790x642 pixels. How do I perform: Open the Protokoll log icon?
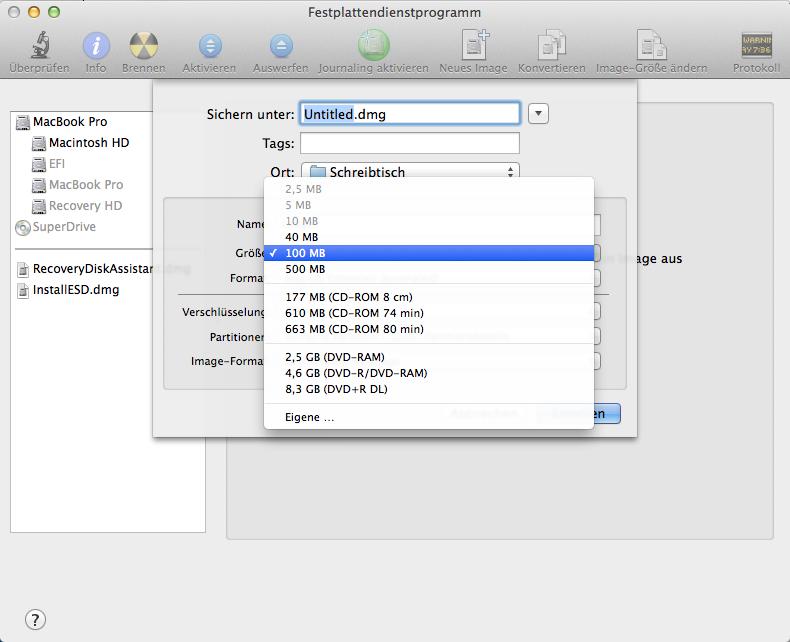[x=756, y=45]
